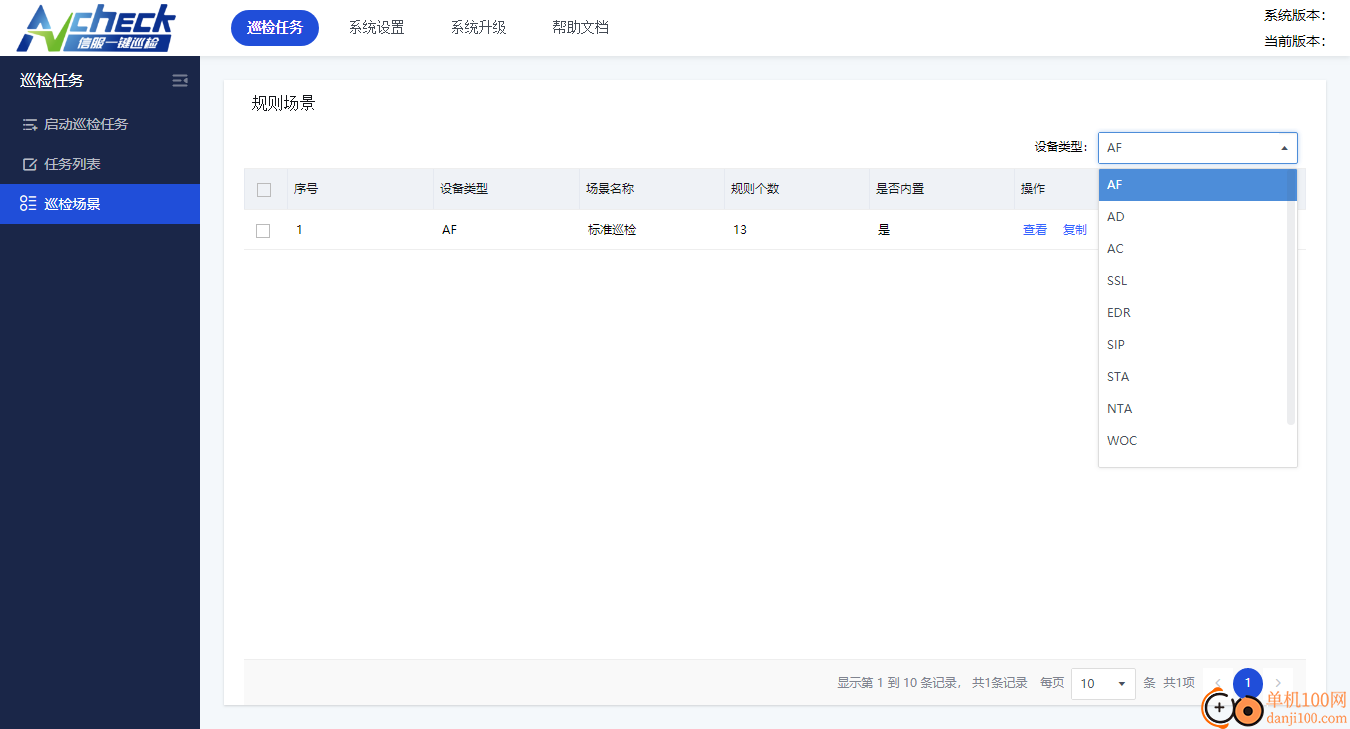The width and height of the screenshot is (1350, 729).
Task: Click the 标准巡检 scene name cell
Action: (612, 230)
